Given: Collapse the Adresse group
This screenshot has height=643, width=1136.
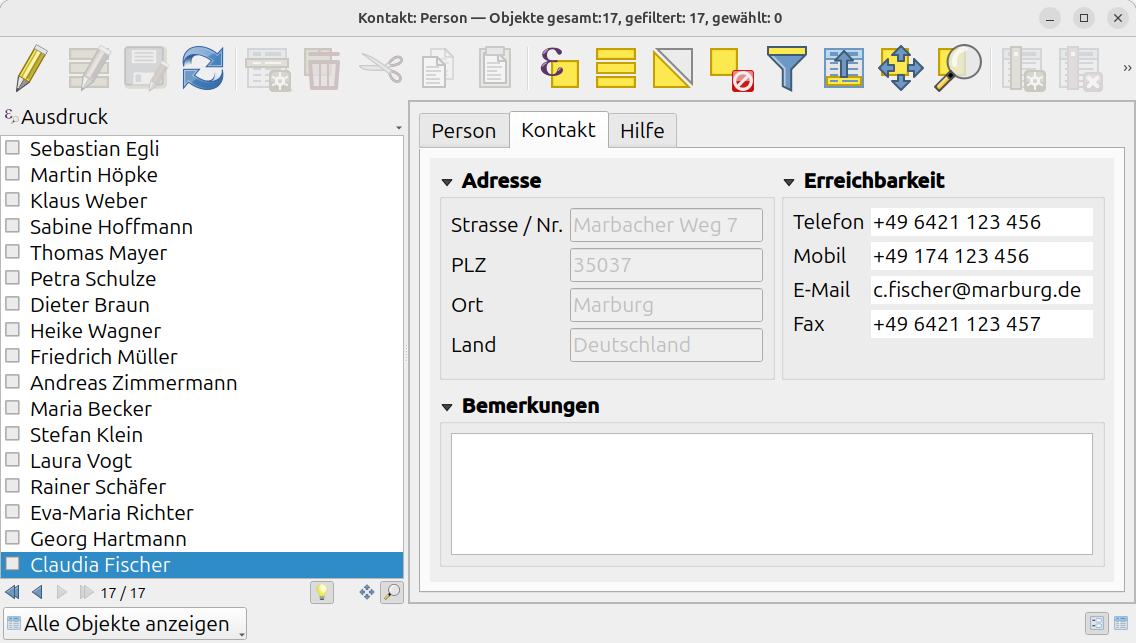Looking at the screenshot, I should 447,182.
